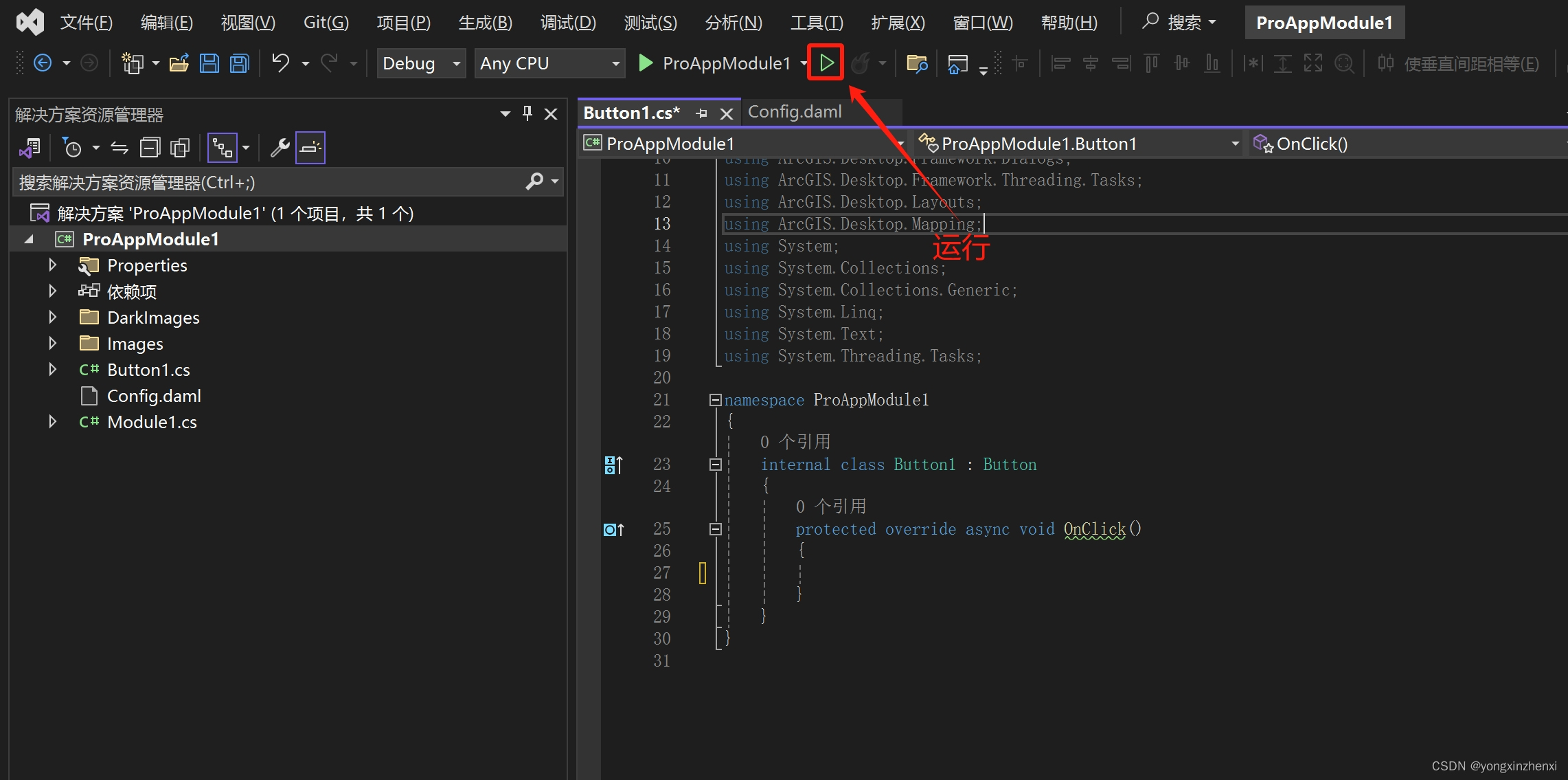Click the Find in Files folder icon
The height and width of the screenshot is (780, 1568).
point(917,63)
